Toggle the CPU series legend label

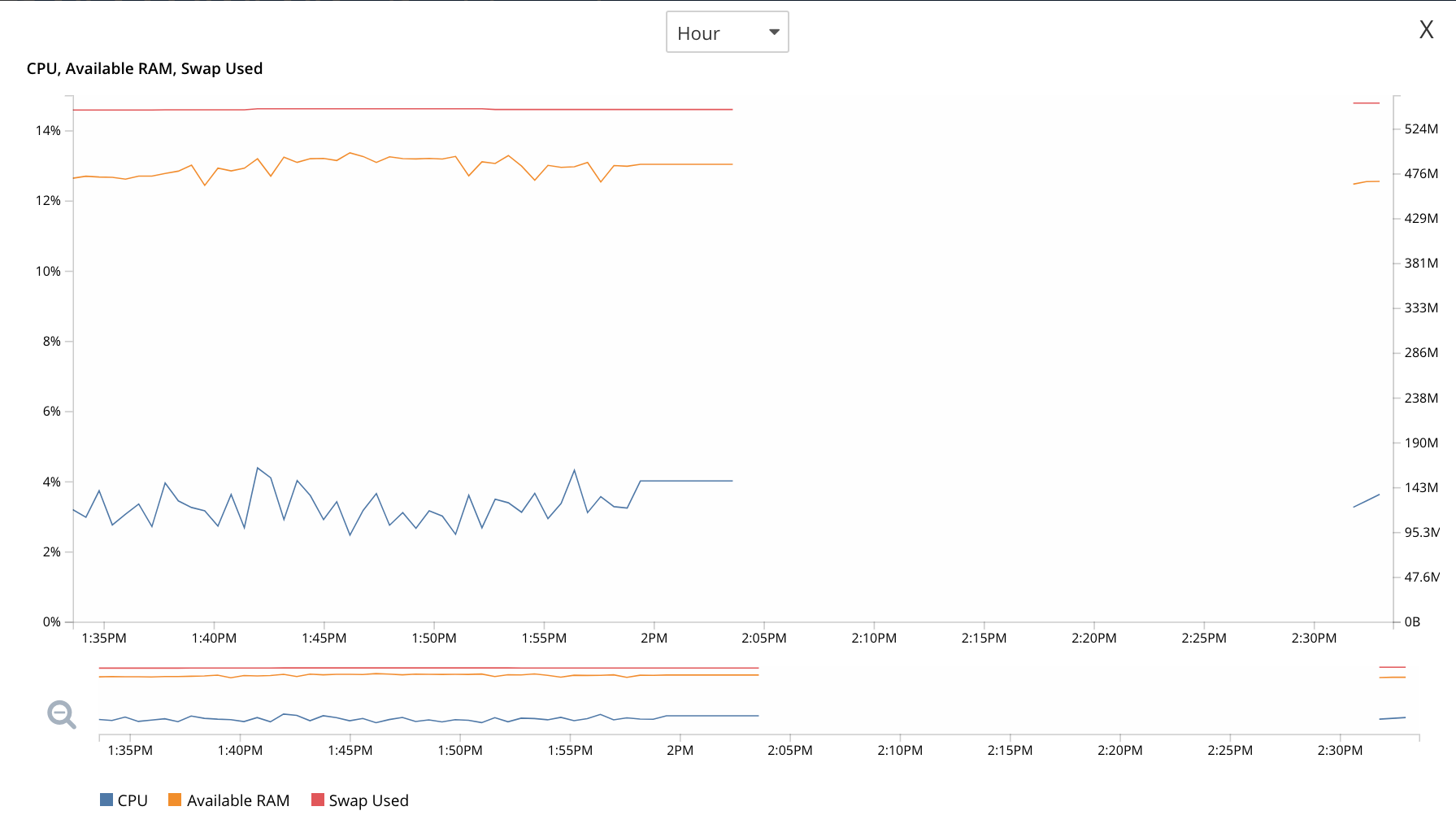click(133, 800)
